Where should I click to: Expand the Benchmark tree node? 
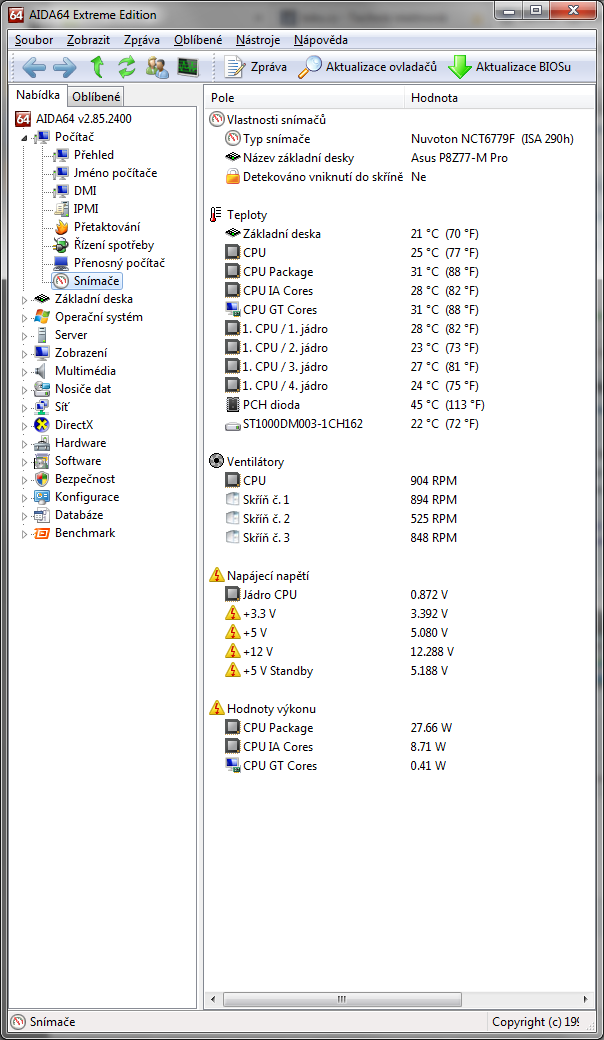click(x=25, y=533)
